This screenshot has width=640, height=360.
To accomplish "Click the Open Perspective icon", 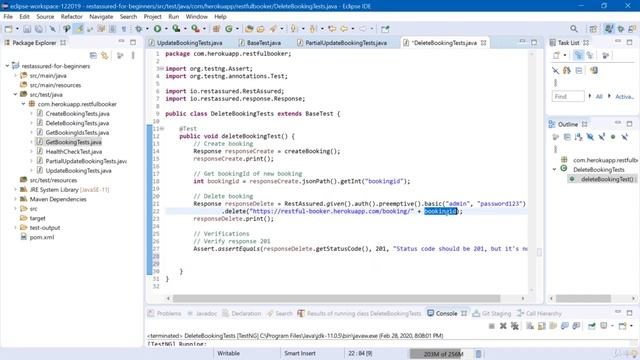I will click(x=593, y=29).
